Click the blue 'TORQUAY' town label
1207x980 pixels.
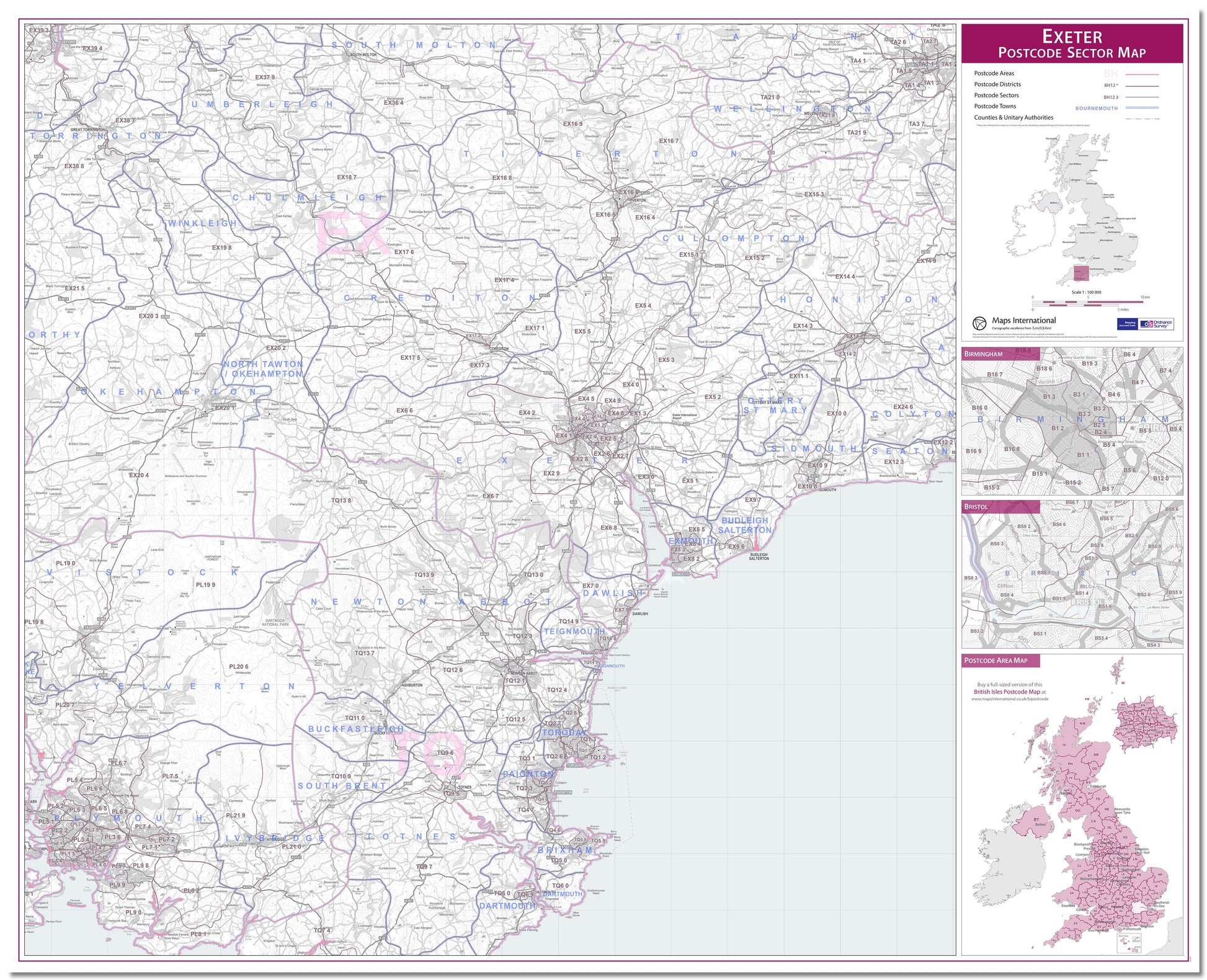(x=563, y=733)
